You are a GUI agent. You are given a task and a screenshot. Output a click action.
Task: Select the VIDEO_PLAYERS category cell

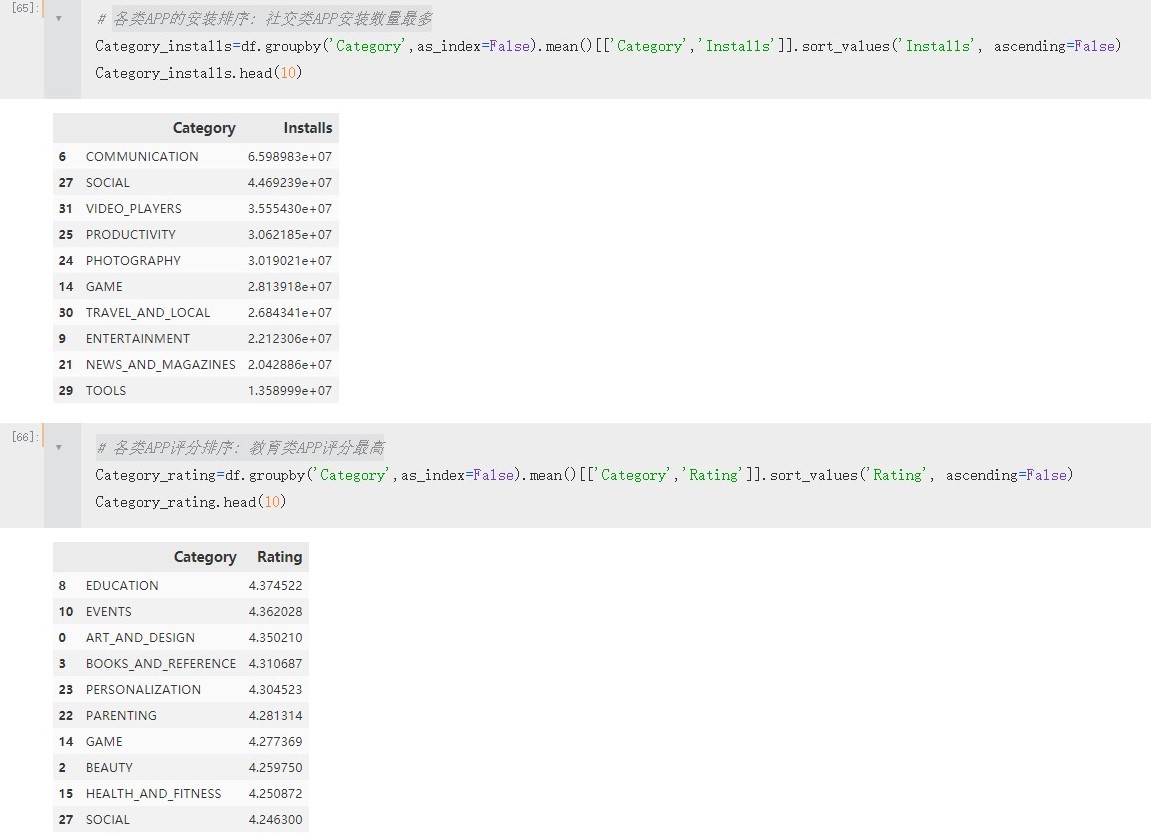point(134,208)
